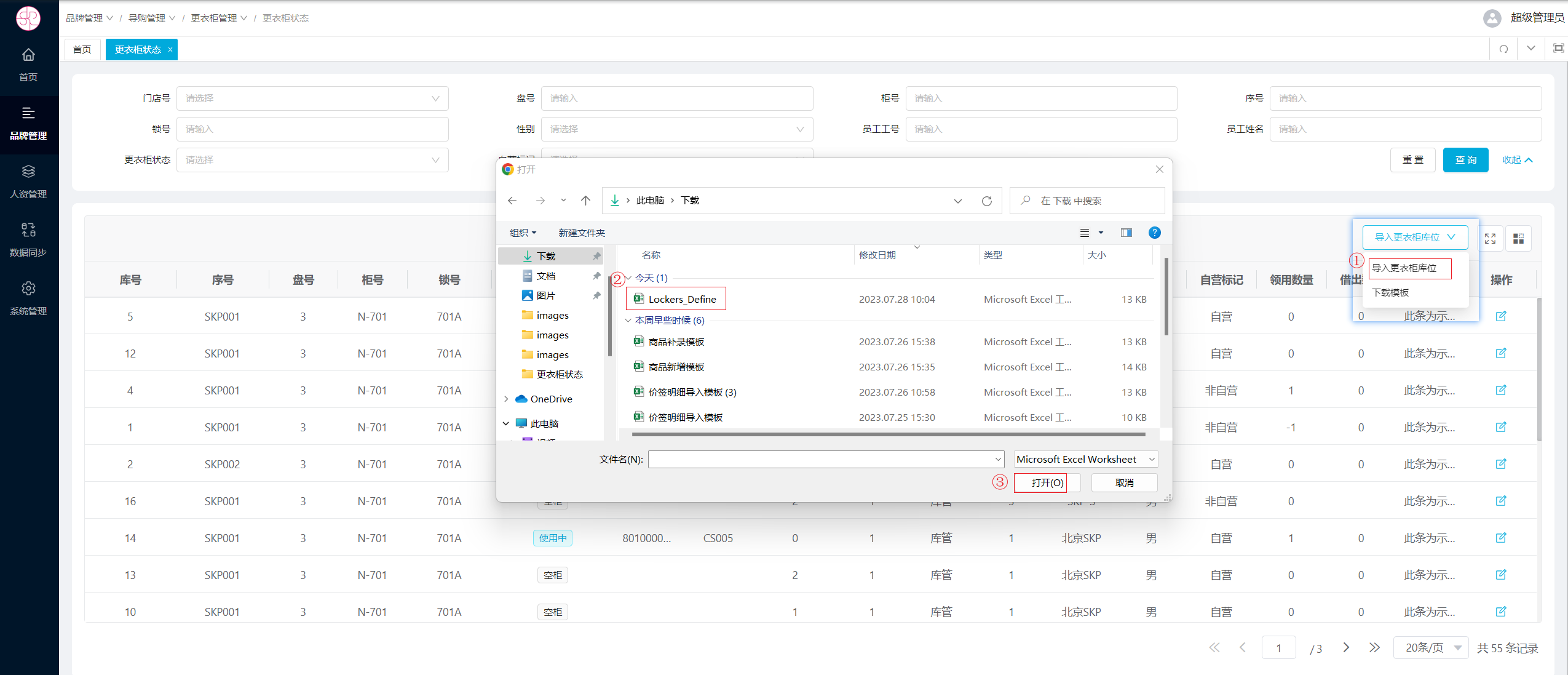
Task: Click the app logo at top left
Action: point(28,18)
